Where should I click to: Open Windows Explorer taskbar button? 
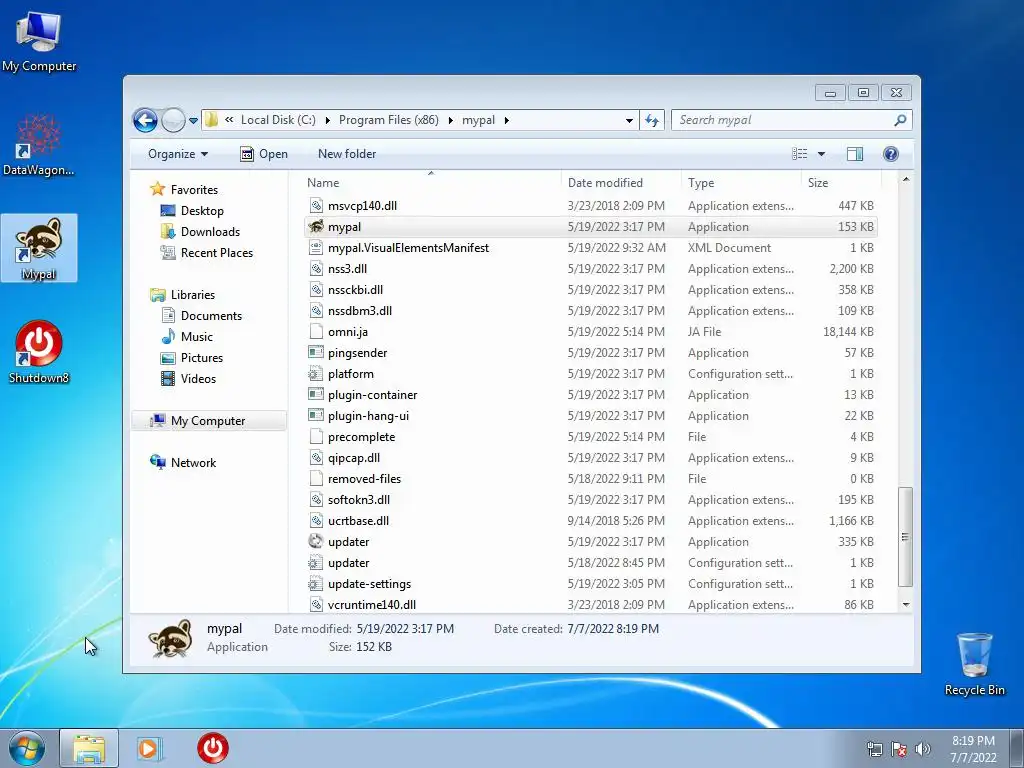pyautogui.click(x=89, y=748)
